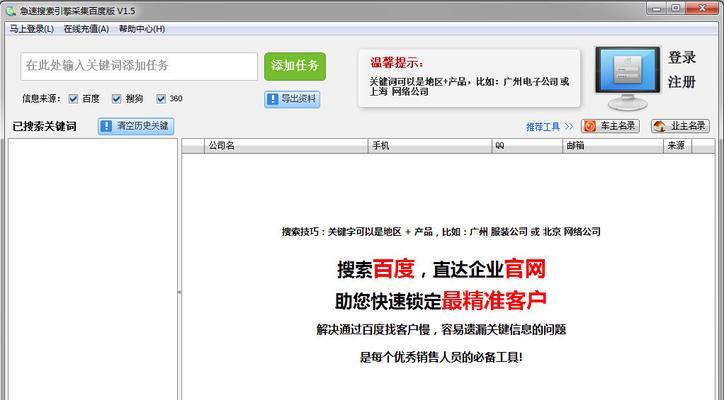Click the 注册 link
Viewport: 724px width, 400px height.
682,82
